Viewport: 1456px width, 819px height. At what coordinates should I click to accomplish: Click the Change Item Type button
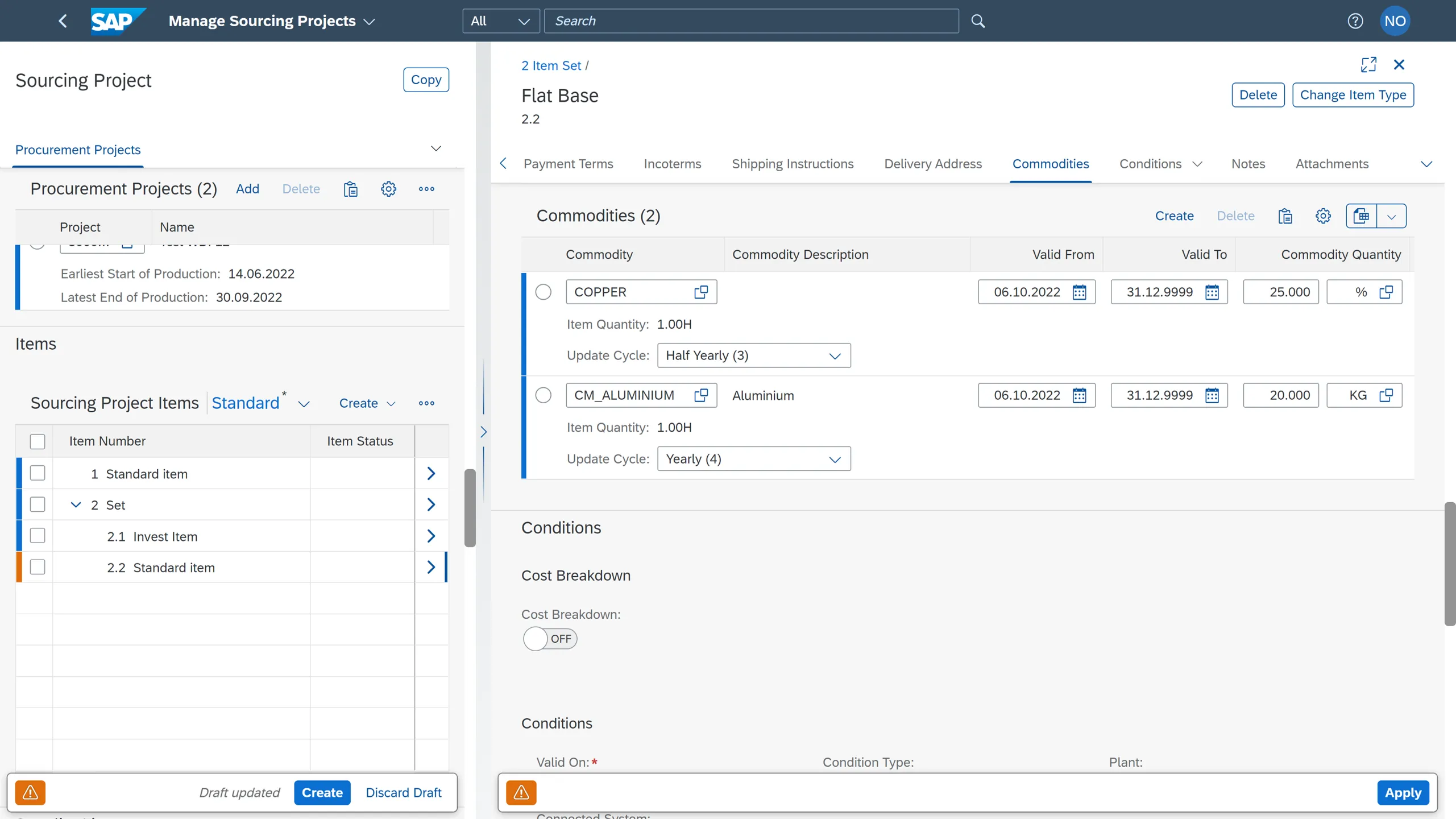point(1352,94)
